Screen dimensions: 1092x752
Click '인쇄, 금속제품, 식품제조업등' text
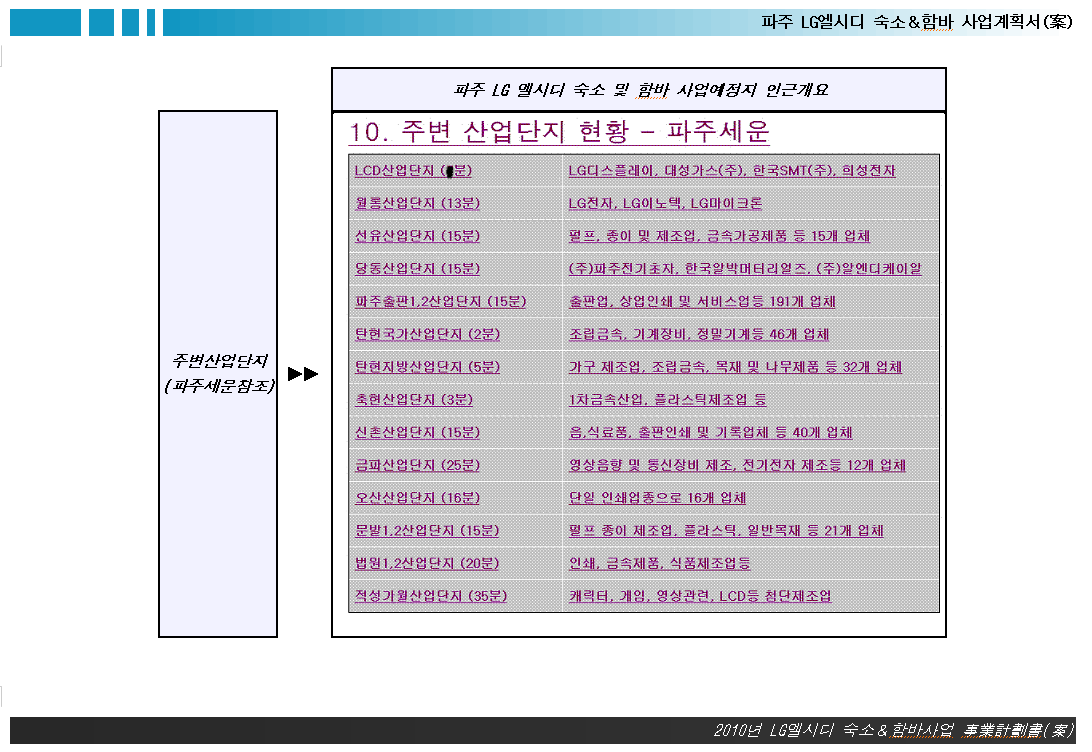pyautogui.click(x=660, y=563)
